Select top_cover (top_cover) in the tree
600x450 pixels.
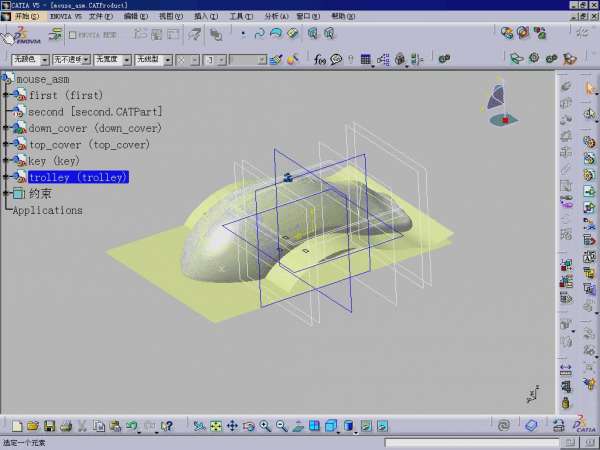[x=90, y=145]
